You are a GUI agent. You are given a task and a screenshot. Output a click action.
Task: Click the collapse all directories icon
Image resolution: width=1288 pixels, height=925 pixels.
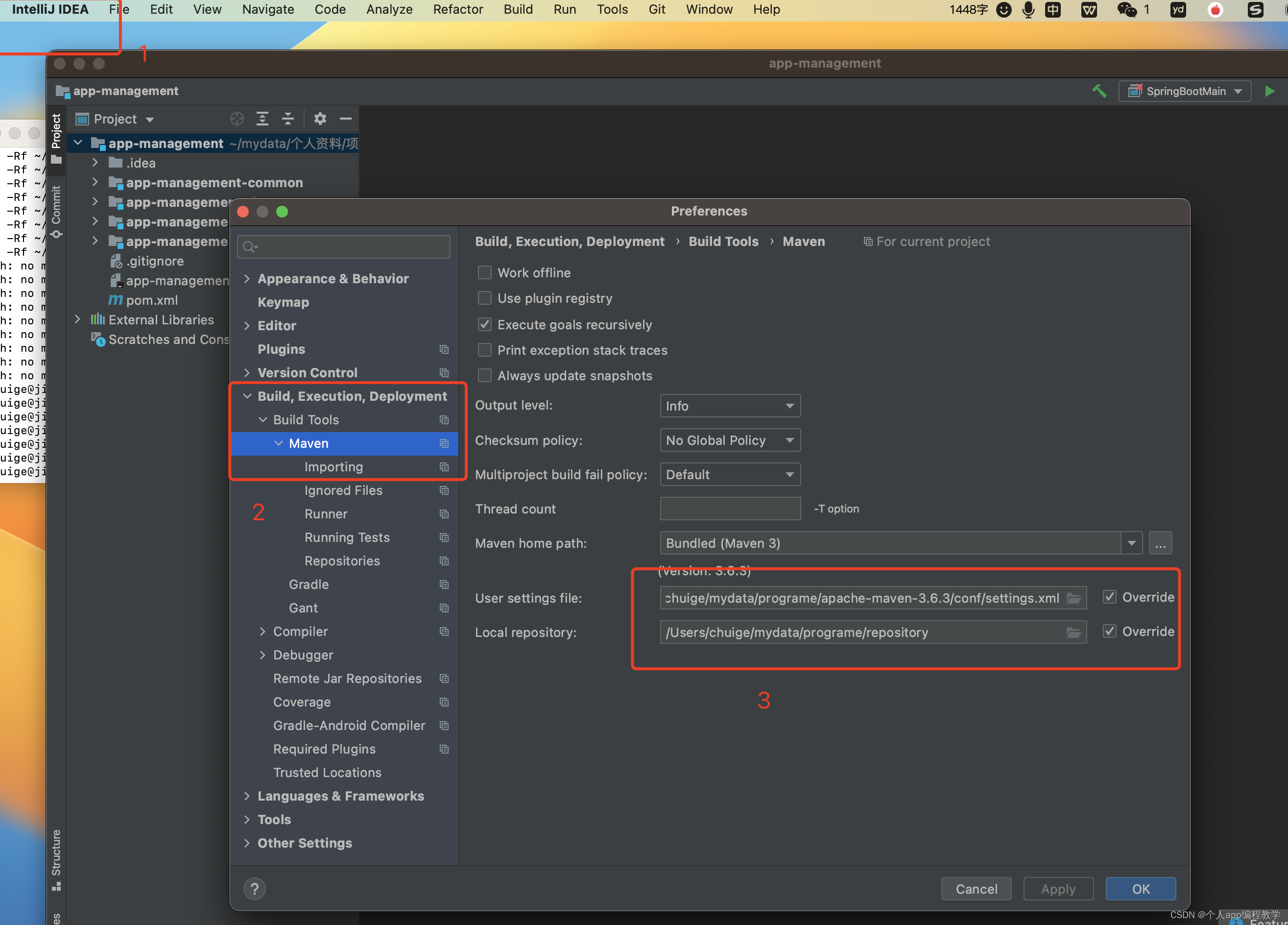tap(287, 118)
